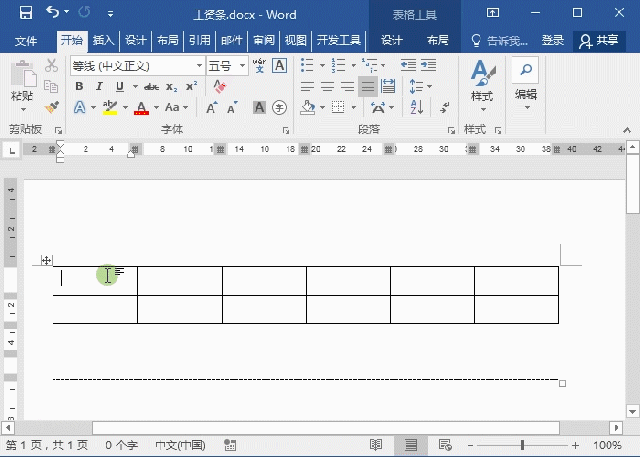
Task: Open the 文件 menu
Action: pos(26,40)
